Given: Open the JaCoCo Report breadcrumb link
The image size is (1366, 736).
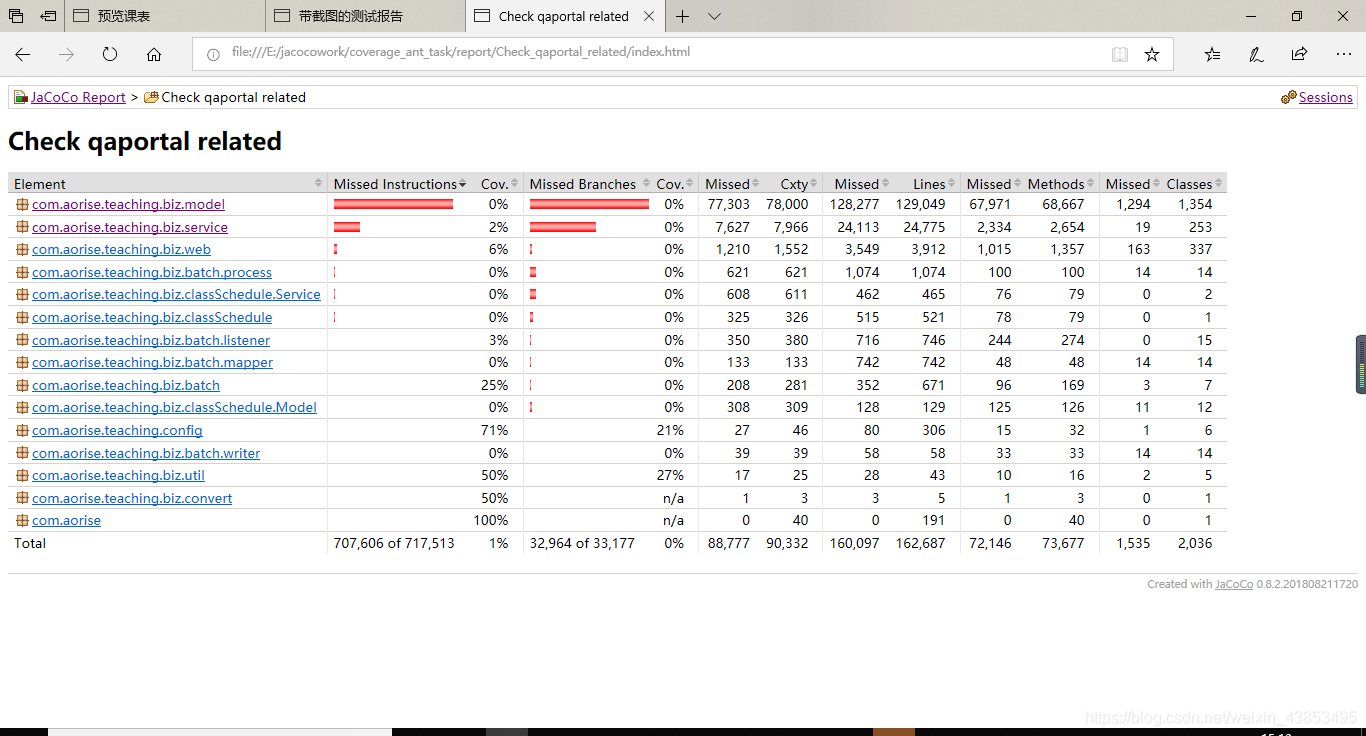Looking at the screenshot, I should pyautogui.click(x=78, y=97).
